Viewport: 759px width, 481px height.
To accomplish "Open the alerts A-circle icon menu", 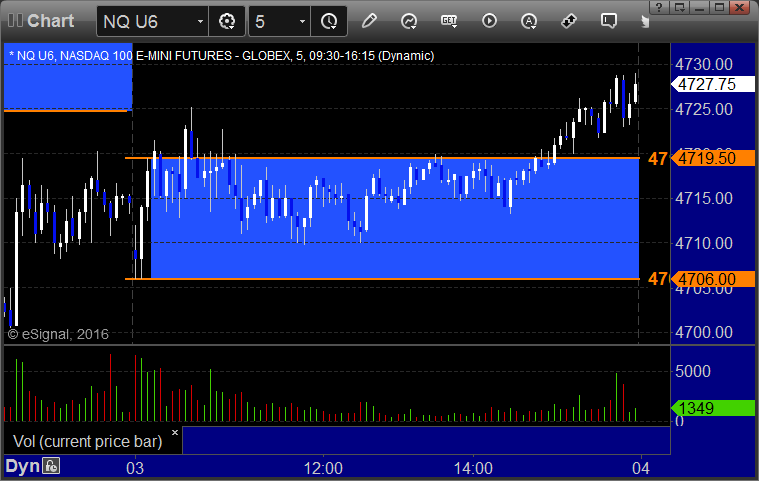I will tap(529, 21).
